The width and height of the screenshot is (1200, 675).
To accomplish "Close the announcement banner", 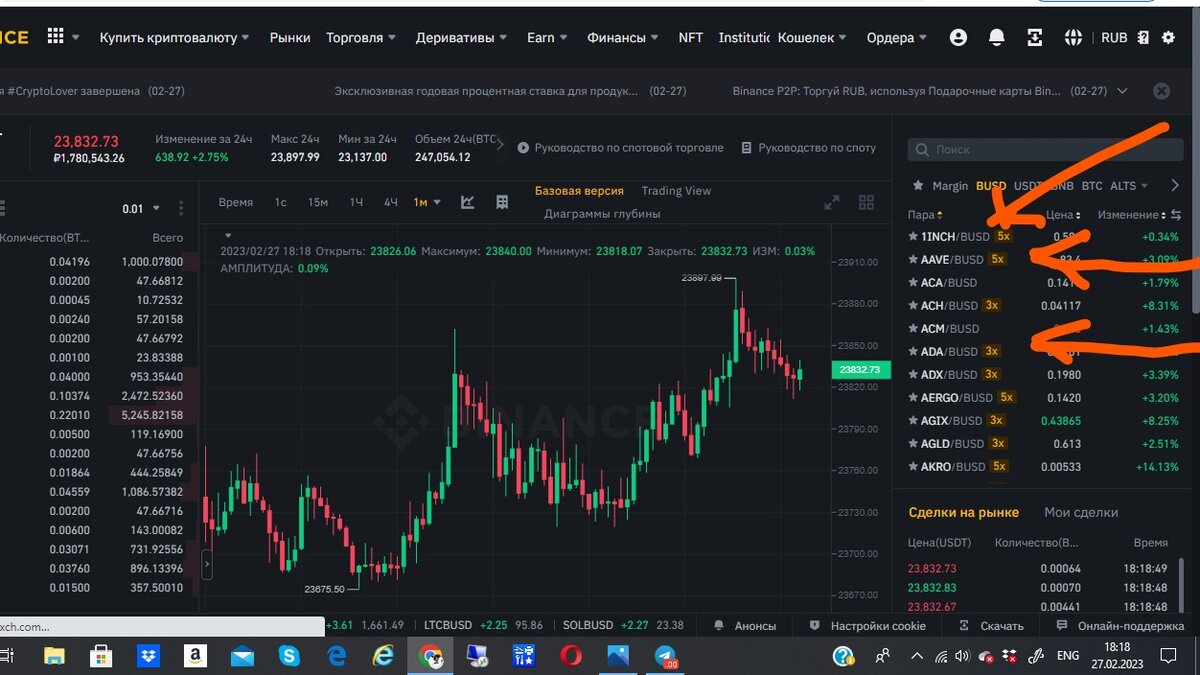I will coord(1161,91).
